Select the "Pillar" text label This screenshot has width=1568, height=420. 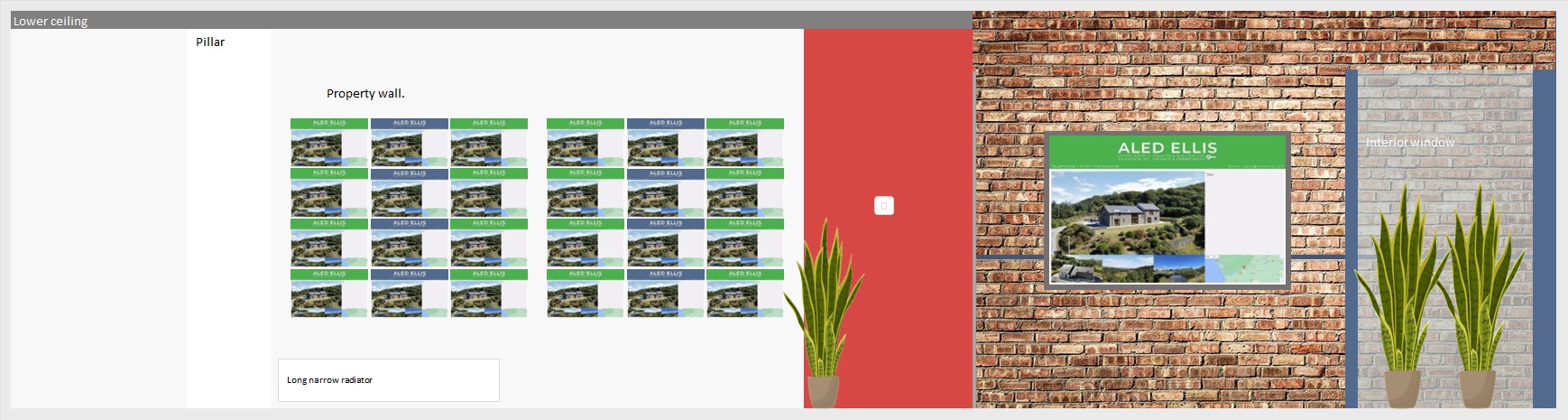[210, 42]
